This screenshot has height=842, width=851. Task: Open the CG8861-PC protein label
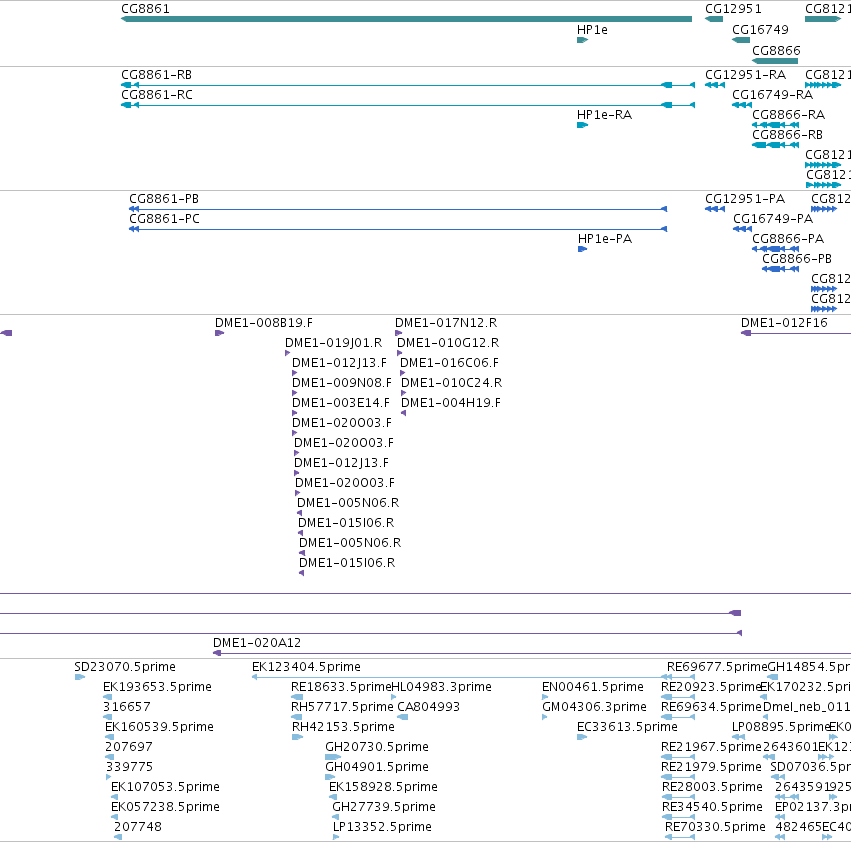[164, 218]
